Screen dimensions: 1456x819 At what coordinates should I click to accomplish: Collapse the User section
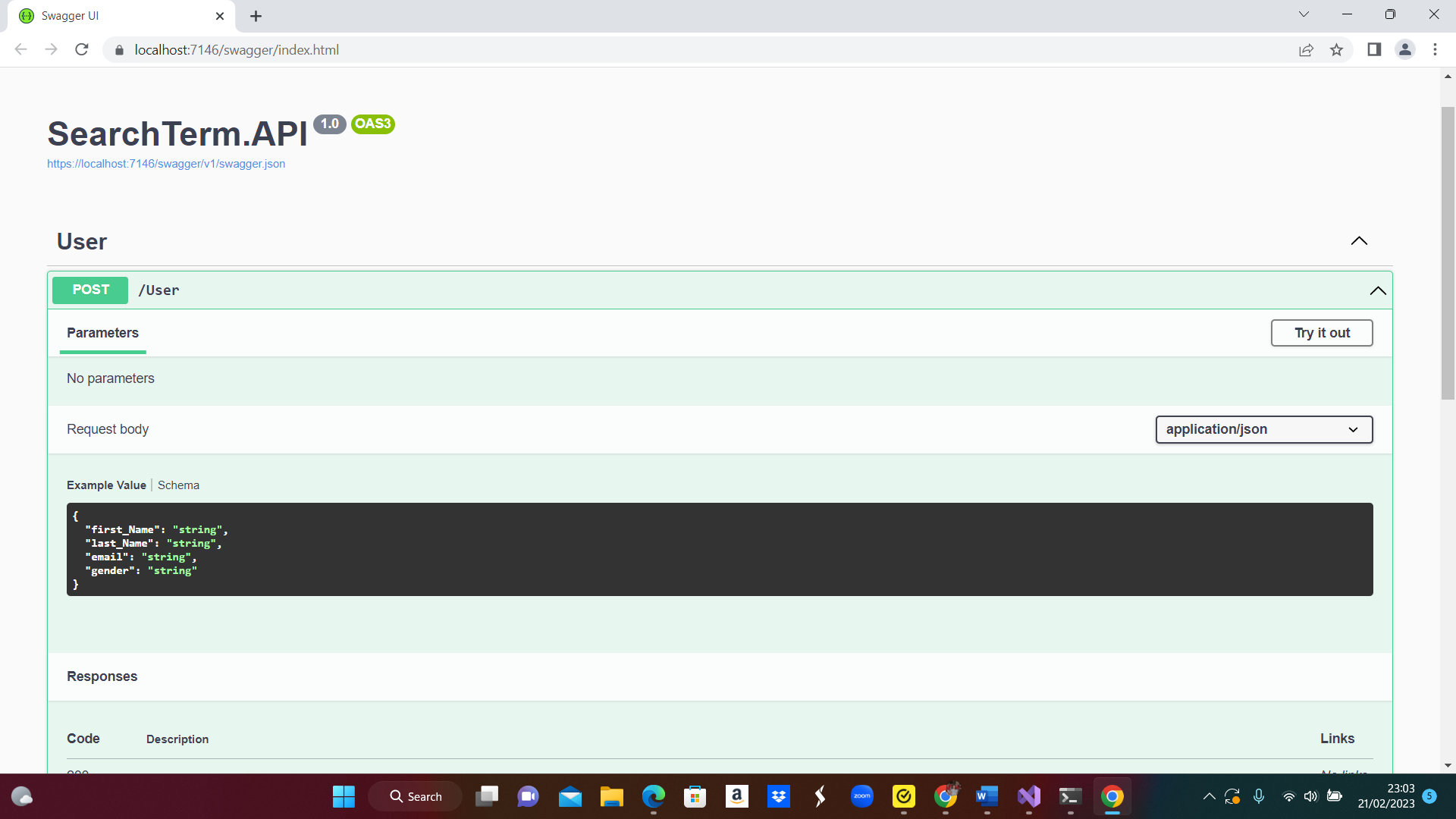click(x=1359, y=241)
